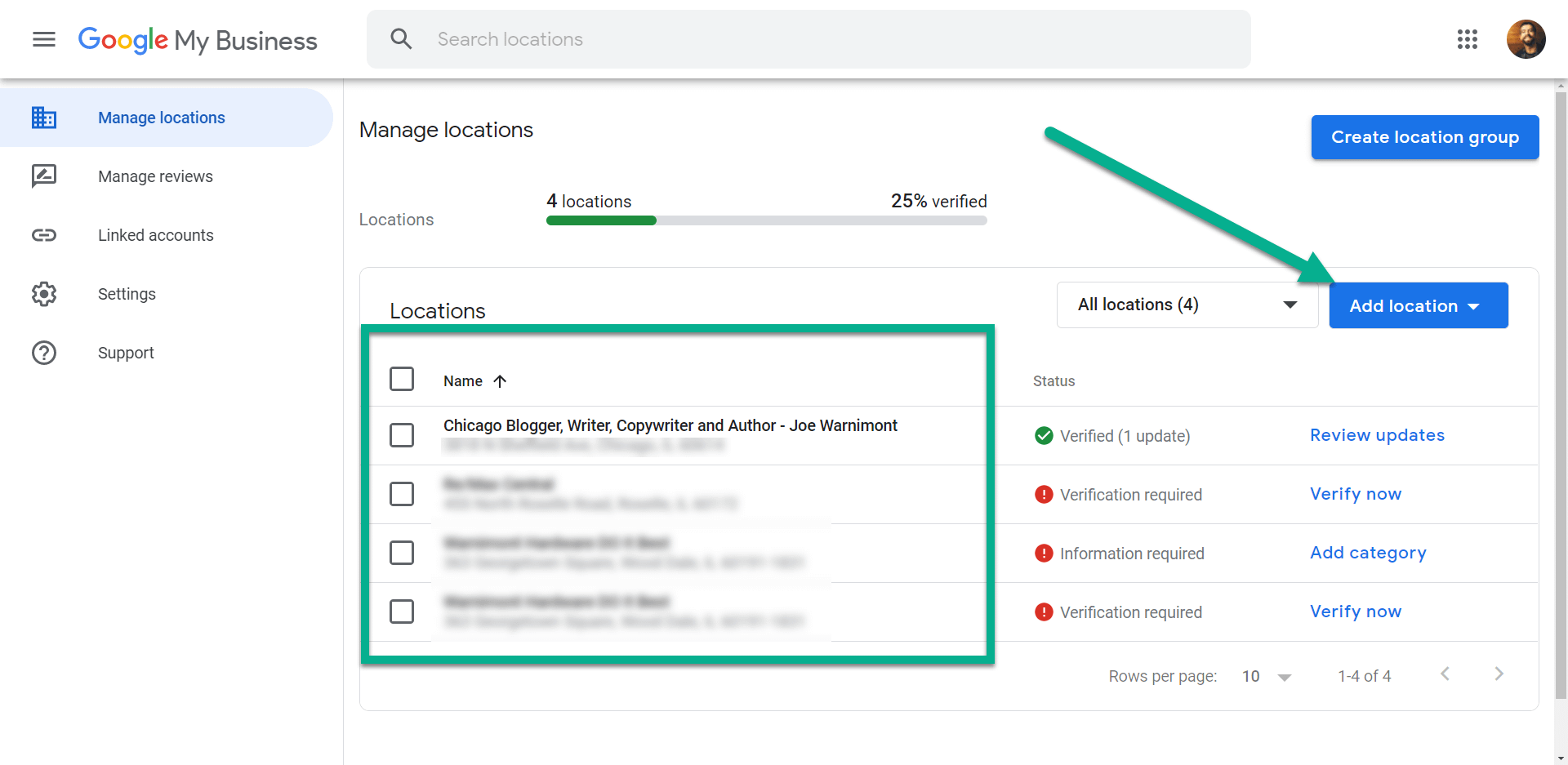Open the account profile avatar
The image size is (1568, 765).
click(x=1526, y=39)
